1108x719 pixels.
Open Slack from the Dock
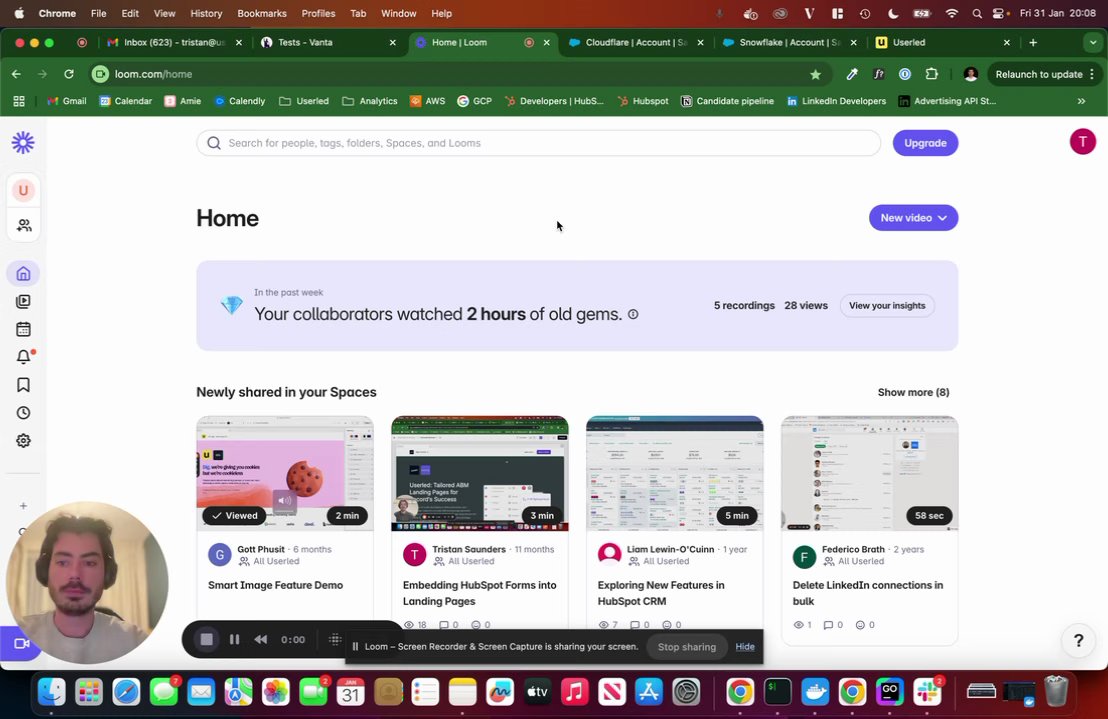[927, 692]
